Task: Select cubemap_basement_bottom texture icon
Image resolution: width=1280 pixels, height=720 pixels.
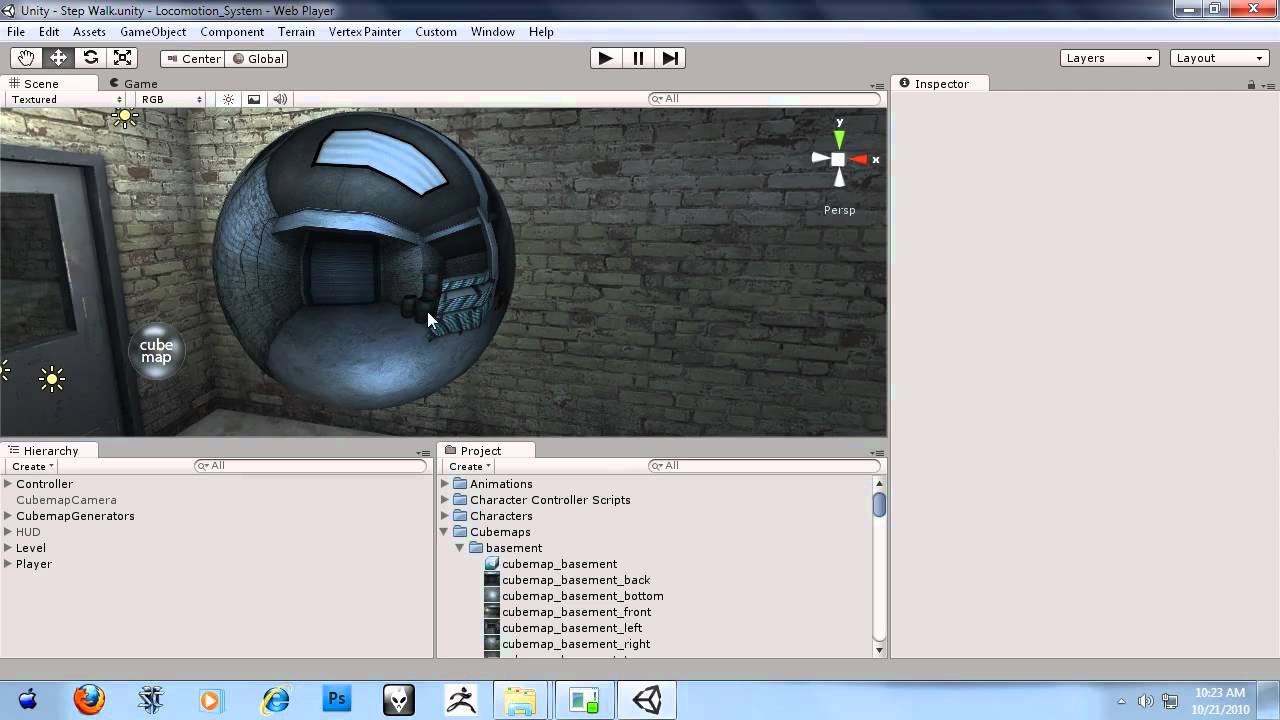Action: tap(491, 596)
